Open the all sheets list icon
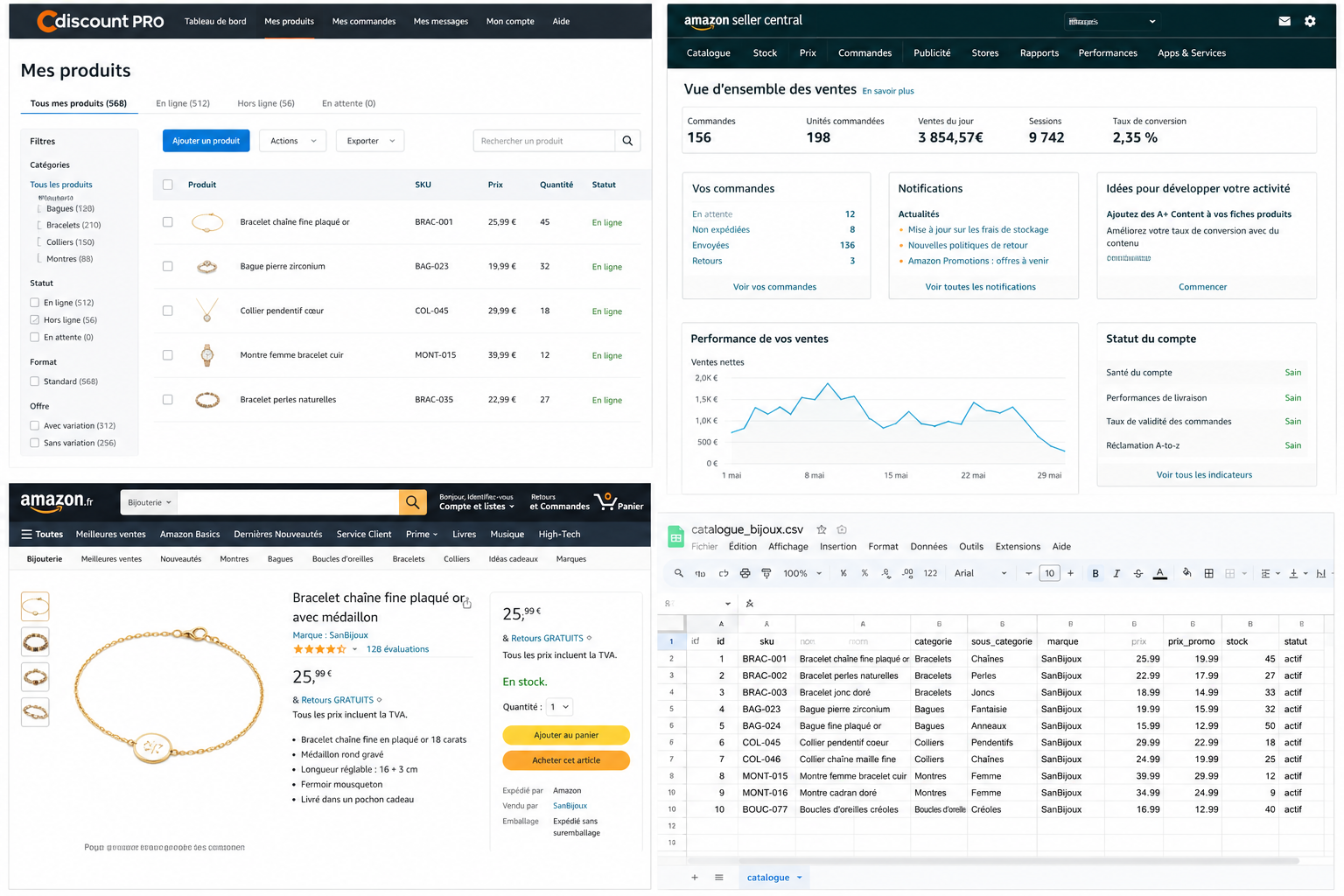 point(718,878)
